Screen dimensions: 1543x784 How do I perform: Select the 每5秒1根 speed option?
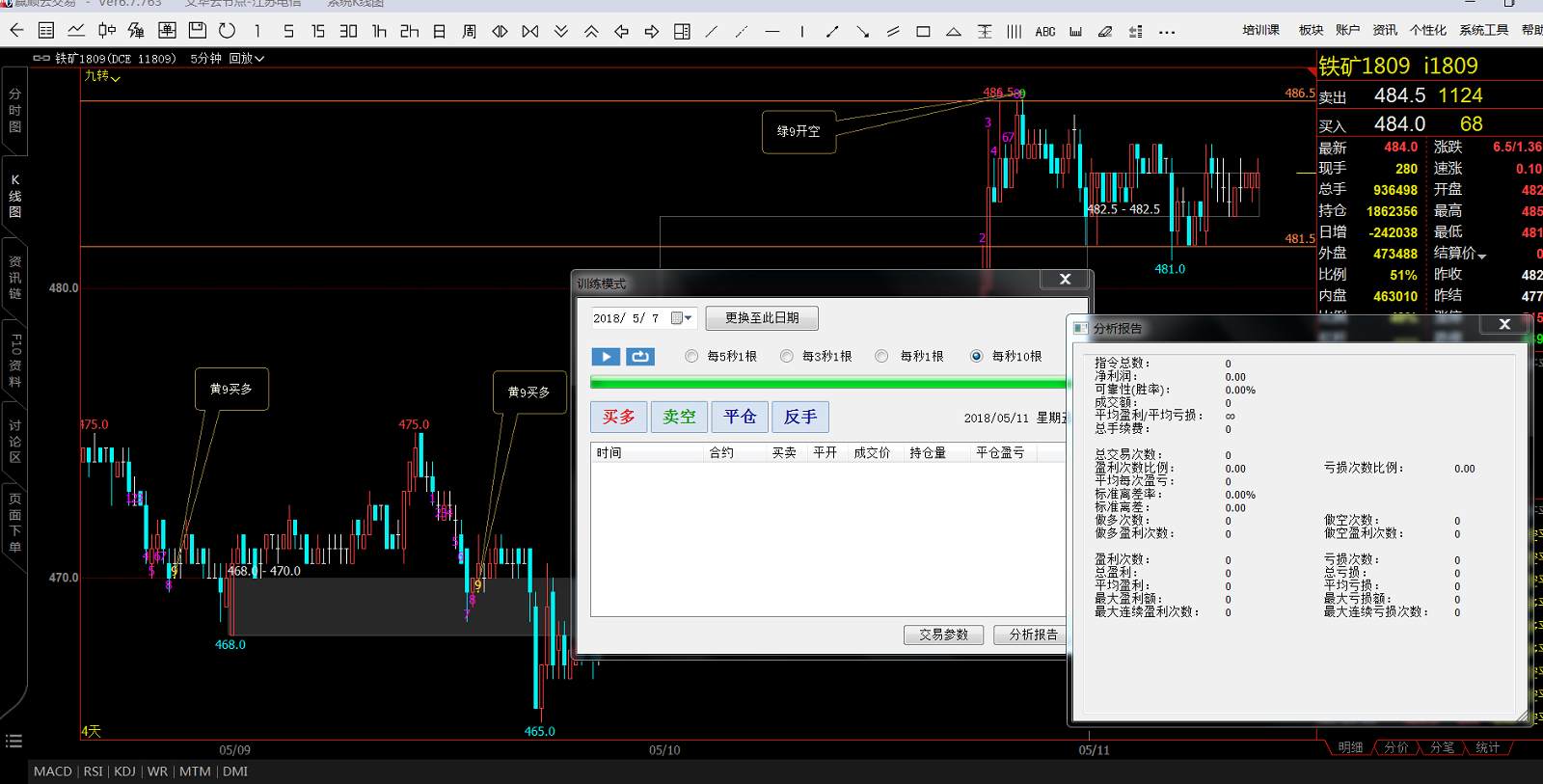(691, 357)
